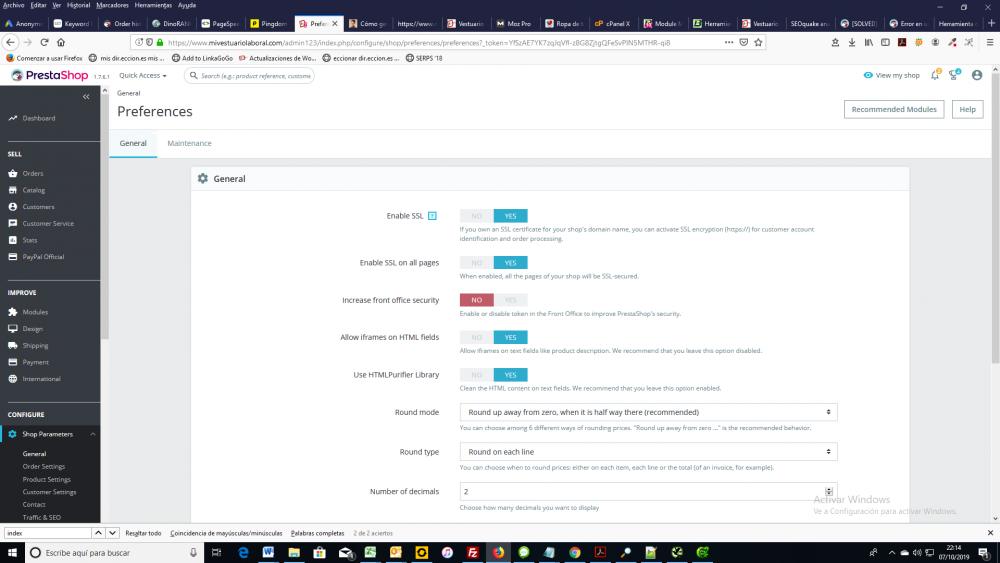Click the Recommended Modules button
Image resolution: width=1000 pixels, height=563 pixels.
893,109
